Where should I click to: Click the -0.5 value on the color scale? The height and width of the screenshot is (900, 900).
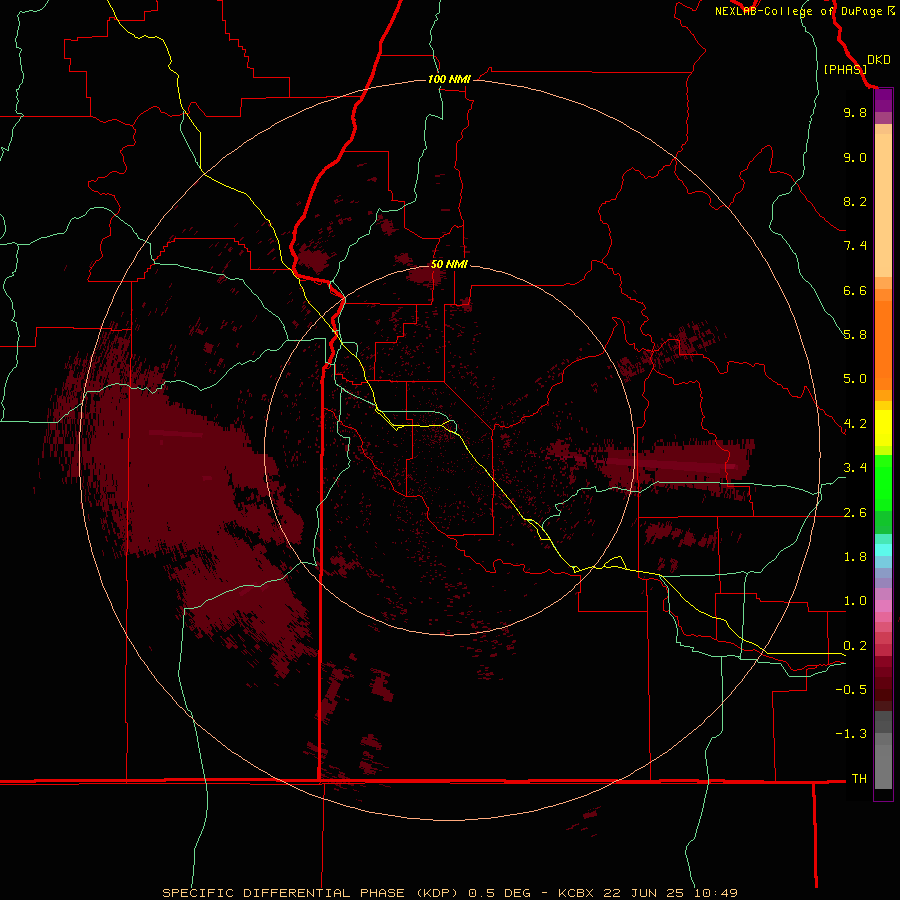(x=851, y=690)
